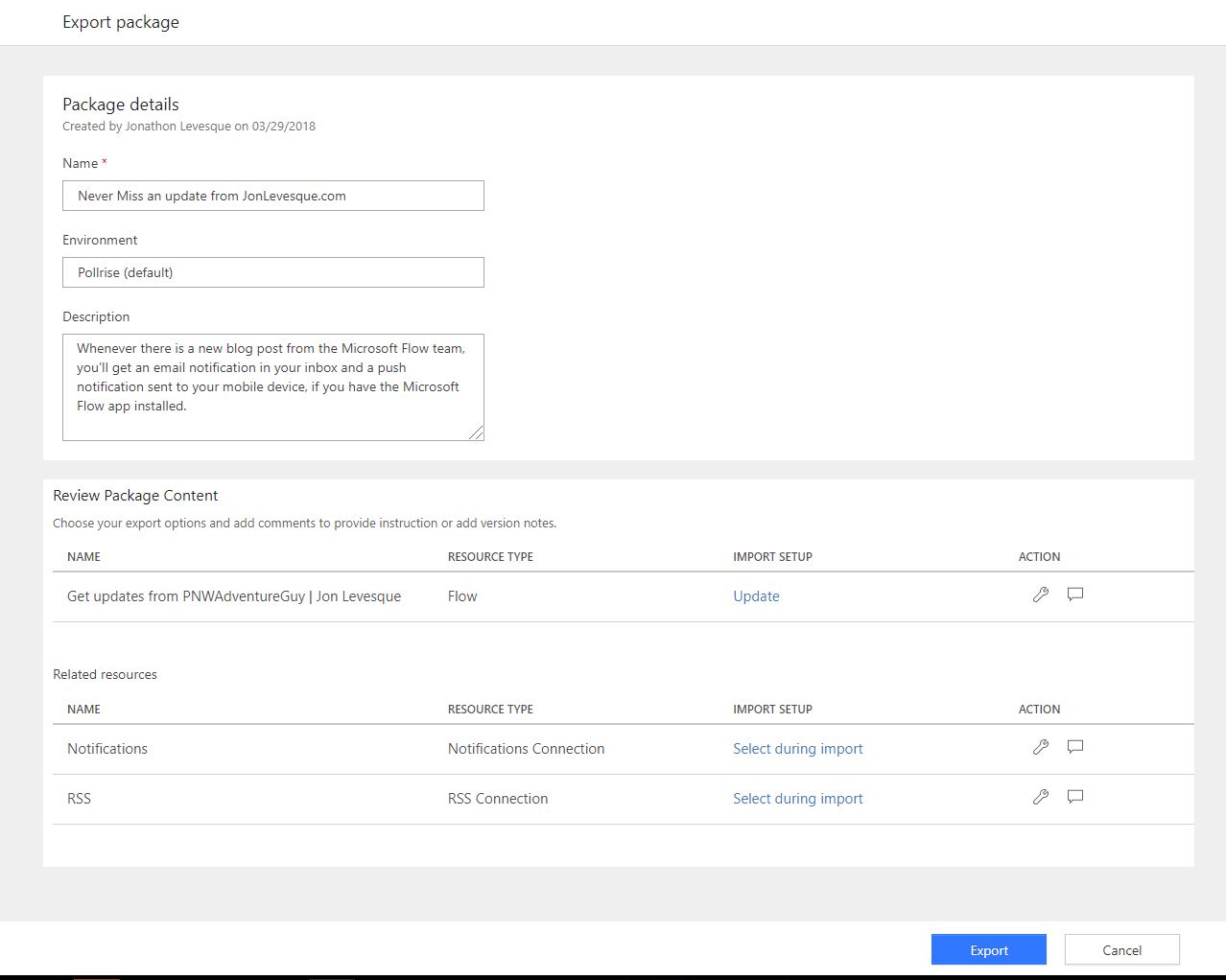Viewport: 1226px width, 980px height.
Task: Click the 'RSS' resource name
Action: tap(79, 798)
